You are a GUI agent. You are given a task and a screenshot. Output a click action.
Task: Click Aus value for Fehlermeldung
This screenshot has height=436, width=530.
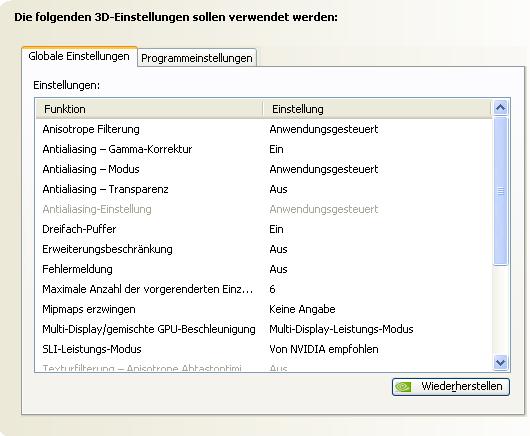[x=278, y=269]
